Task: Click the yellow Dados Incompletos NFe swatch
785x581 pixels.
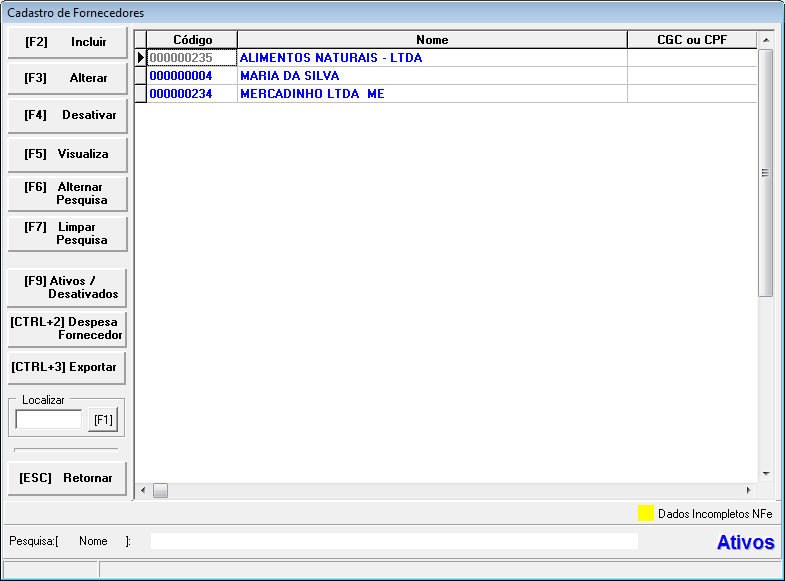Action: coord(646,514)
